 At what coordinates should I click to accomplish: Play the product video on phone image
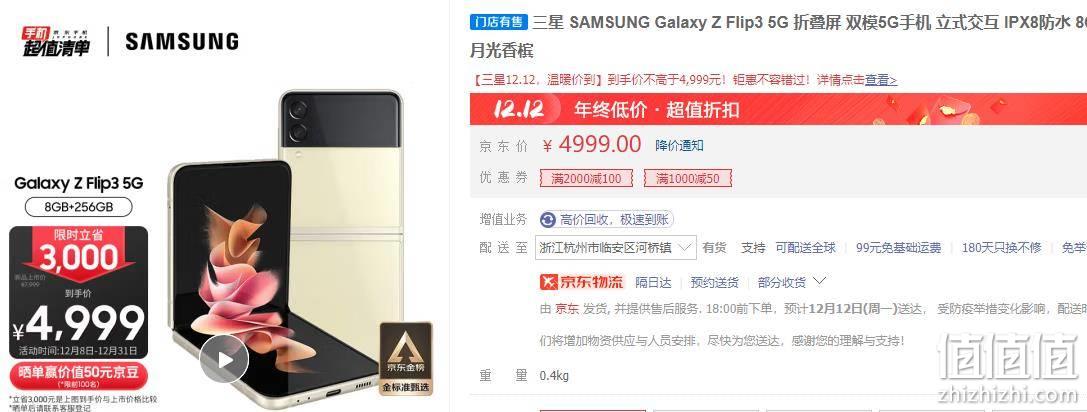click(224, 359)
